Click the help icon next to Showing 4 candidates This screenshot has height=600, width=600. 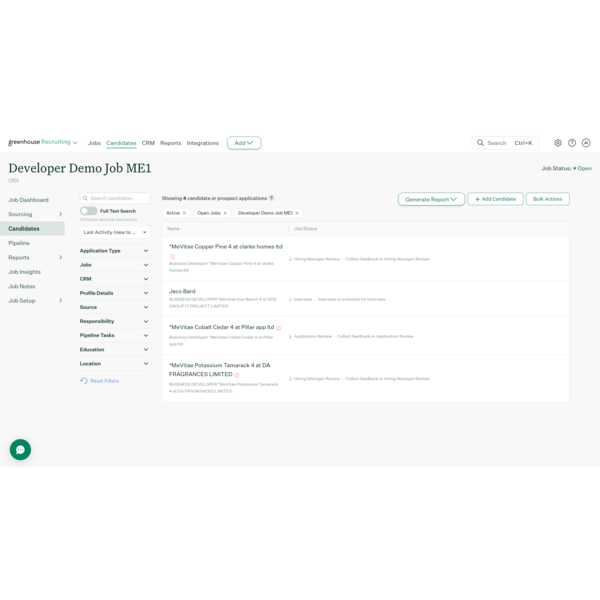[271, 198]
